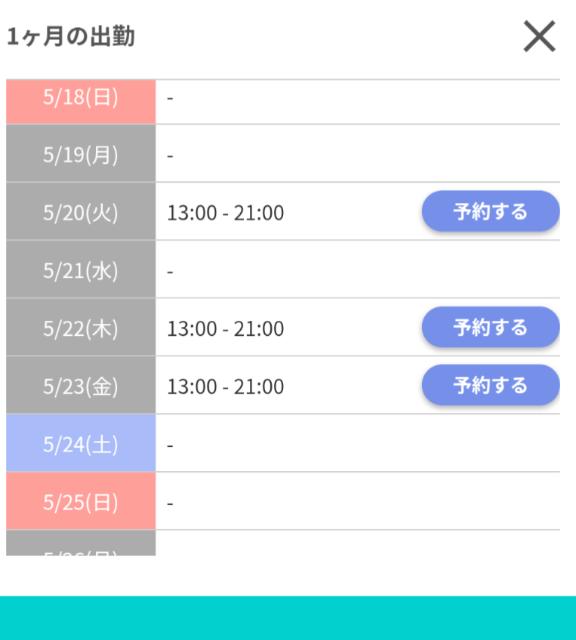This screenshot has width=576, height=640.
Task: Click the 13:00 - 21:00 time on 5/22
Action: 226,329
